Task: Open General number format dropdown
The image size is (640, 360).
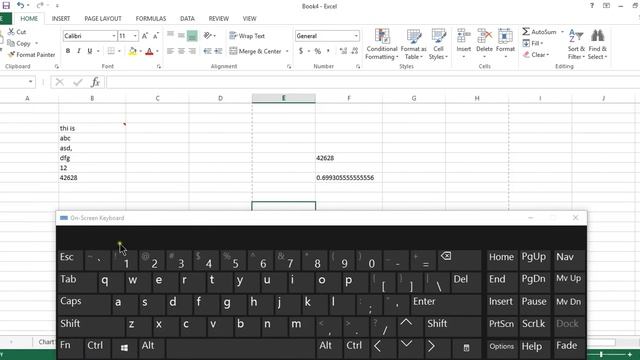Action: (x=356, y=36)
